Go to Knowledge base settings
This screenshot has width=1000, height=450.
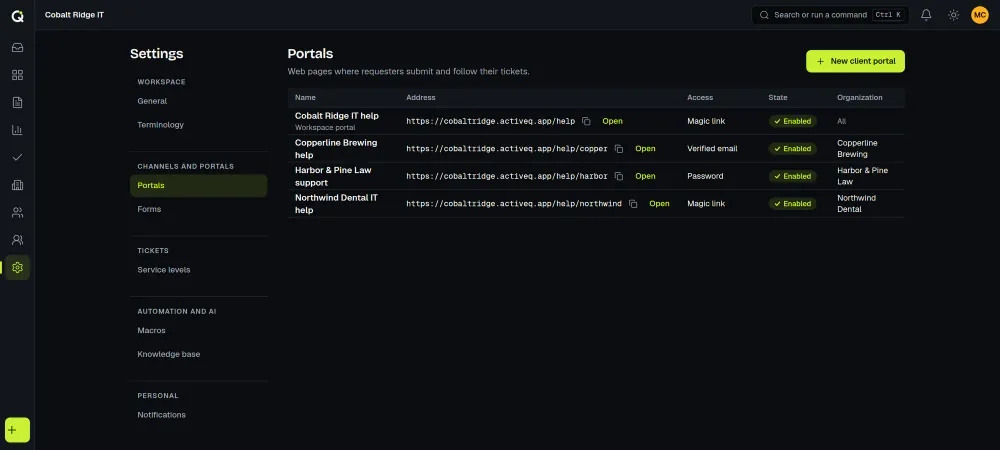coord(198,354)
